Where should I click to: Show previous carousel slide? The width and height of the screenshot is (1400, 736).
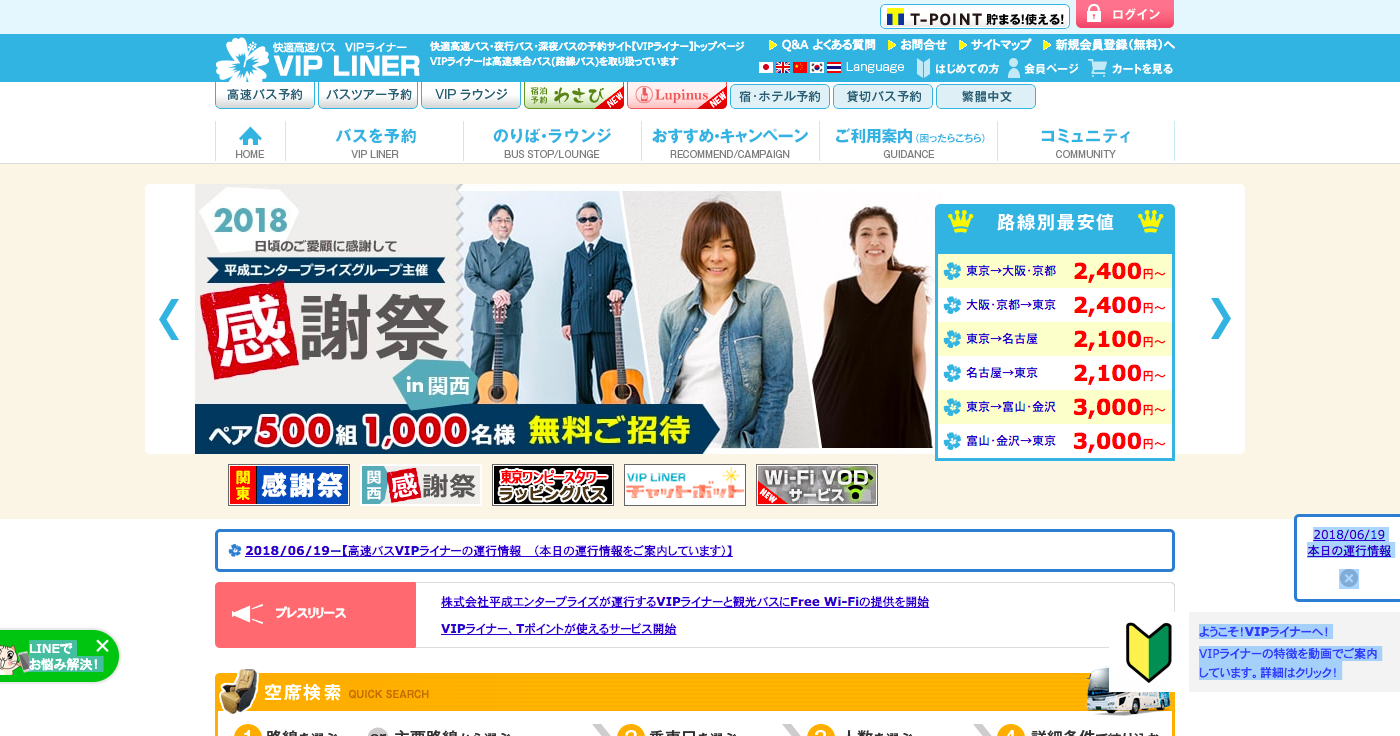[169, 318]
